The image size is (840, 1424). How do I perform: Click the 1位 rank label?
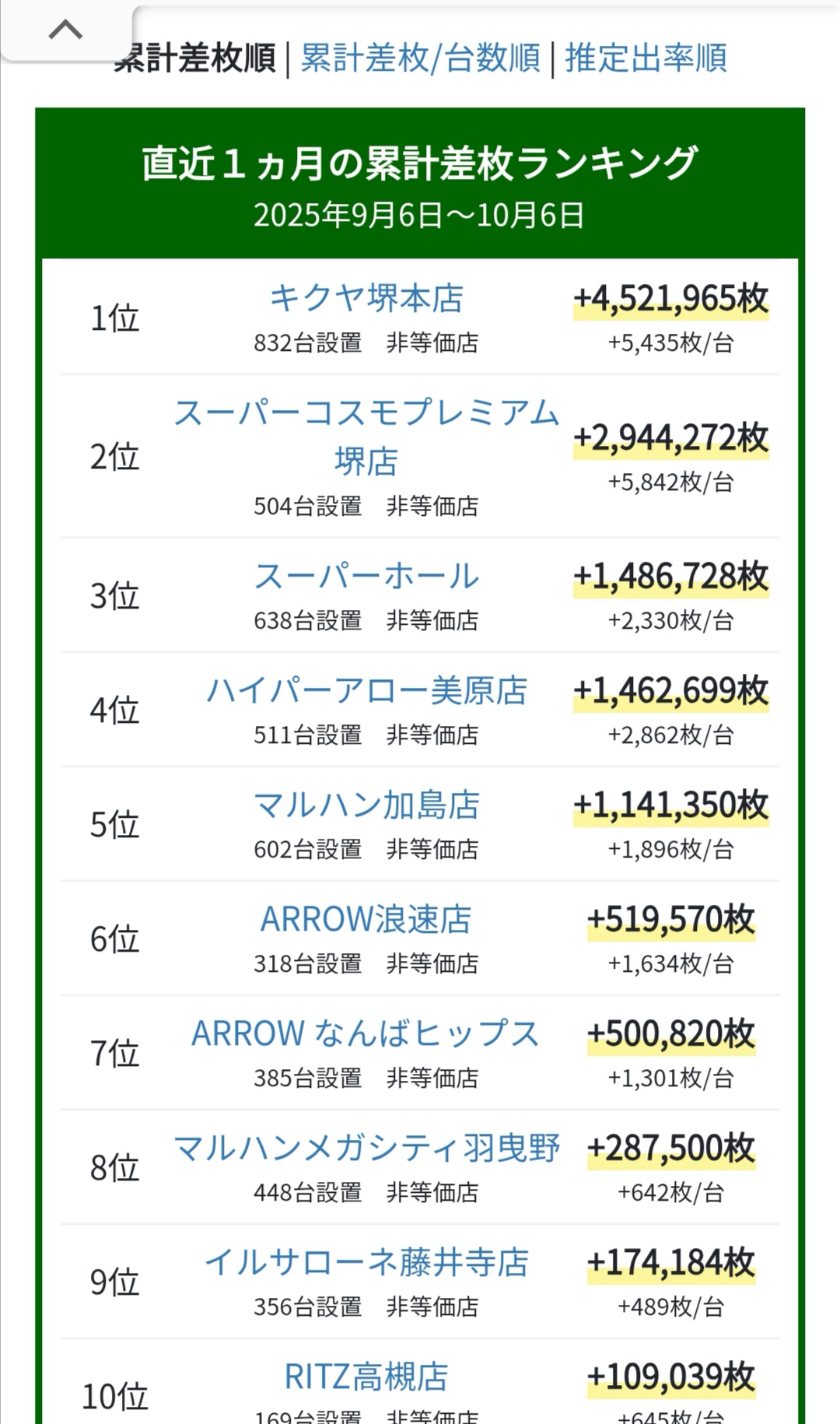[x=115, y=318]
